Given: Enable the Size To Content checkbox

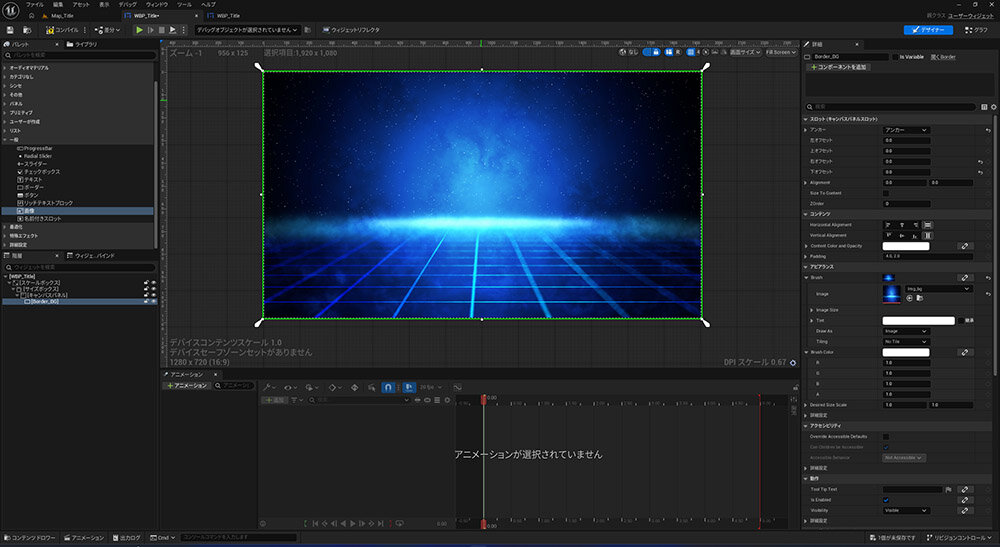Looking at the screenshot, I should coord(886,193).
